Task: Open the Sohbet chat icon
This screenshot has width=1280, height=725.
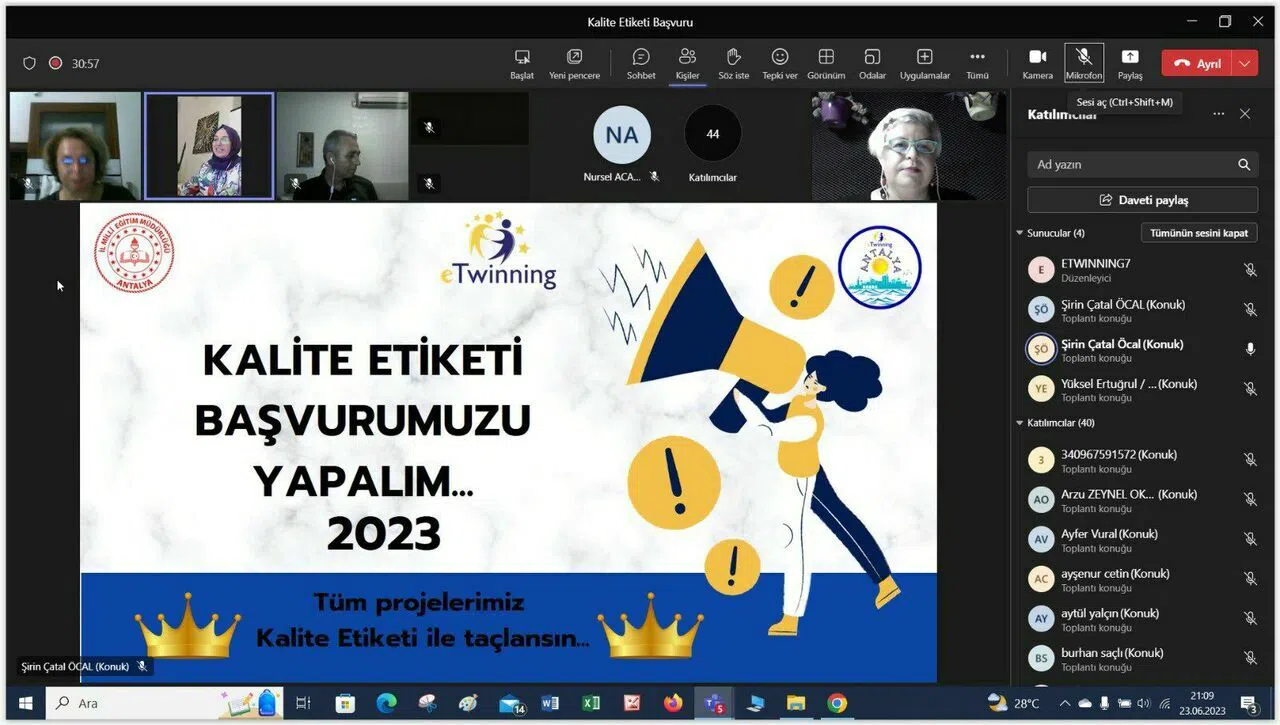Action: coord(641,57)
